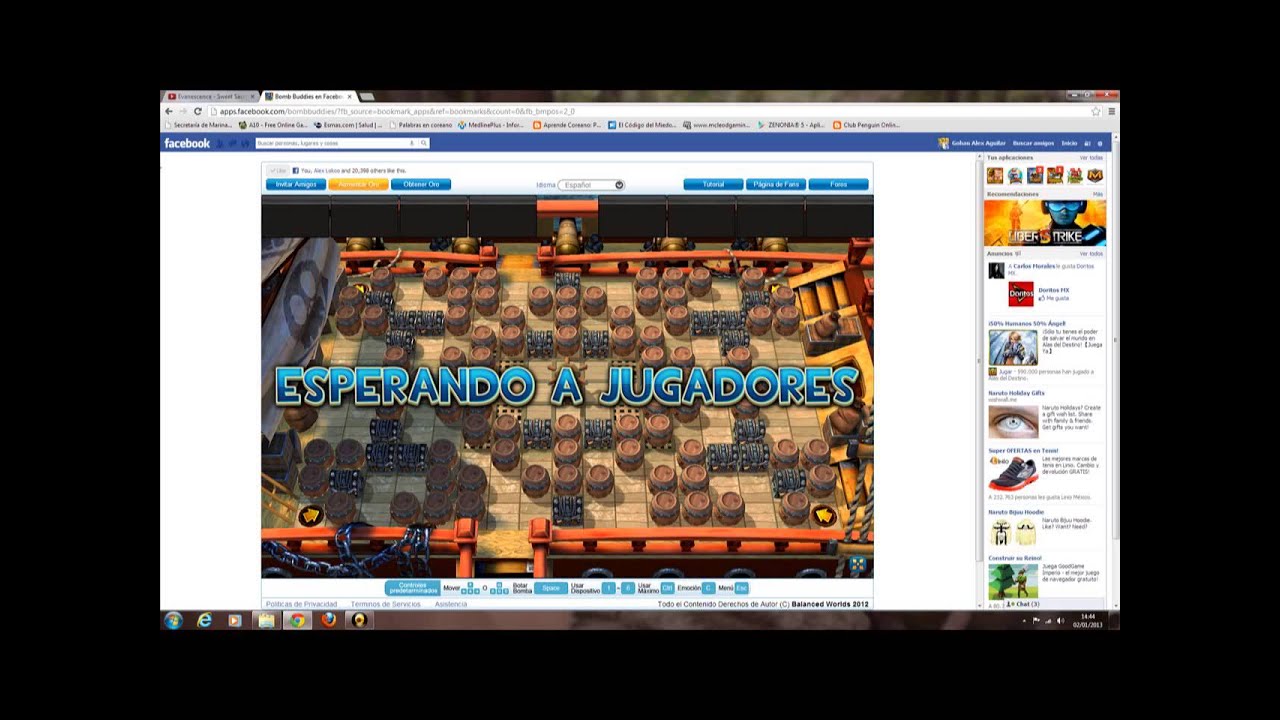The width and height of the screenshot is (1280, 720).
Task: Click the fullscreen icon in game corner
Action: [x=857, y=565]
